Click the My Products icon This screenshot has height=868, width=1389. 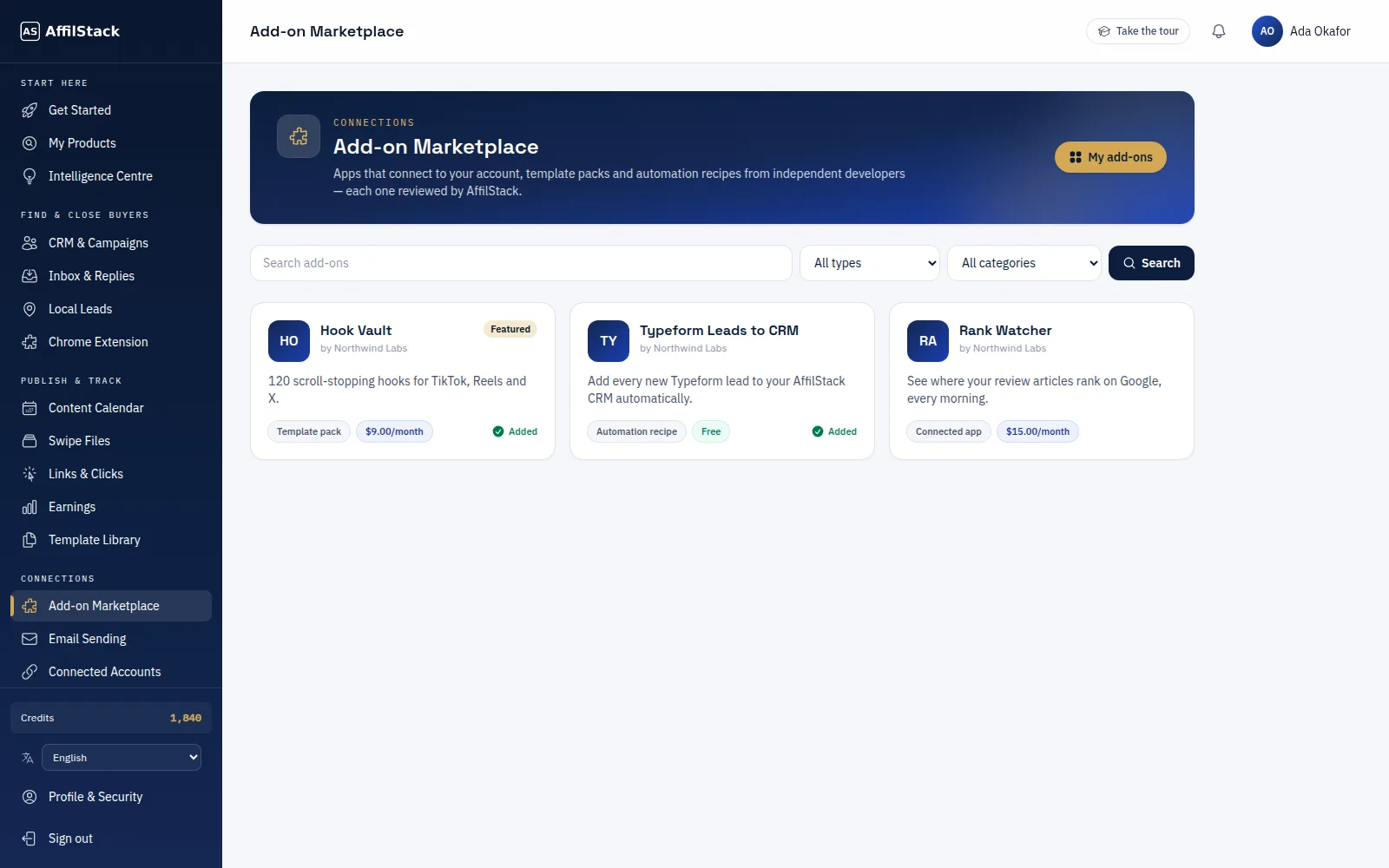30,143
